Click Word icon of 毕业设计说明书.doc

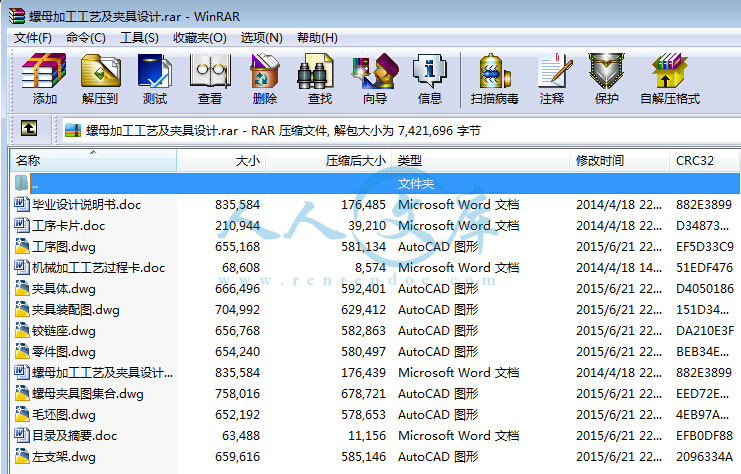coord(22,204)
